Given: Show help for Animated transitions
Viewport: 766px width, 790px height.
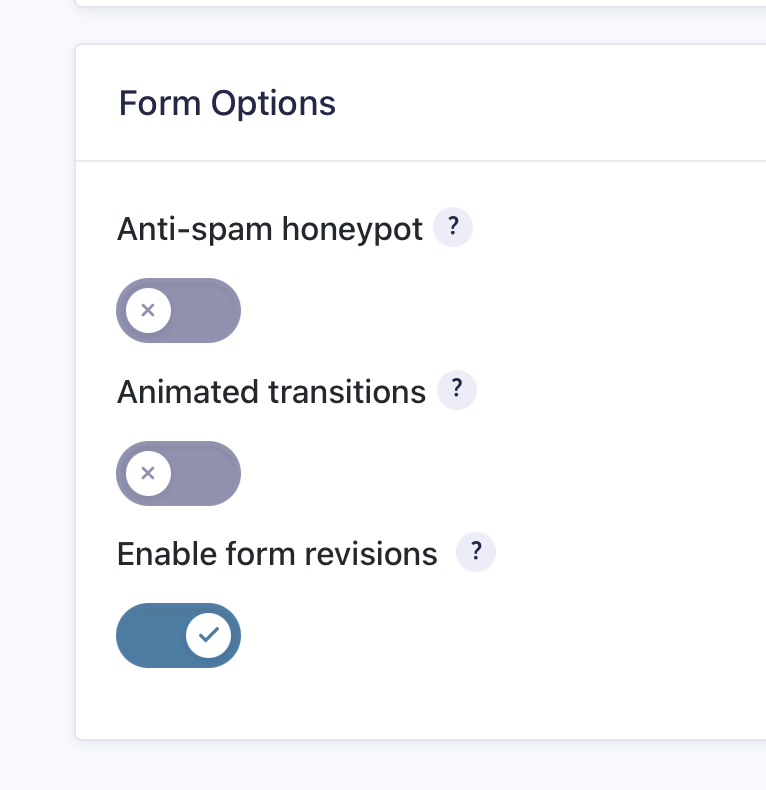Looking at the screenshot, I should (458, 391).
